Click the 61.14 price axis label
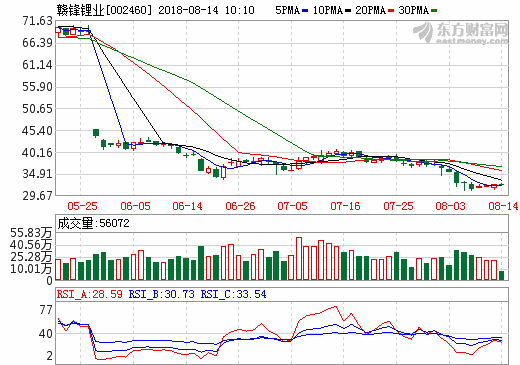 [37, 65]
